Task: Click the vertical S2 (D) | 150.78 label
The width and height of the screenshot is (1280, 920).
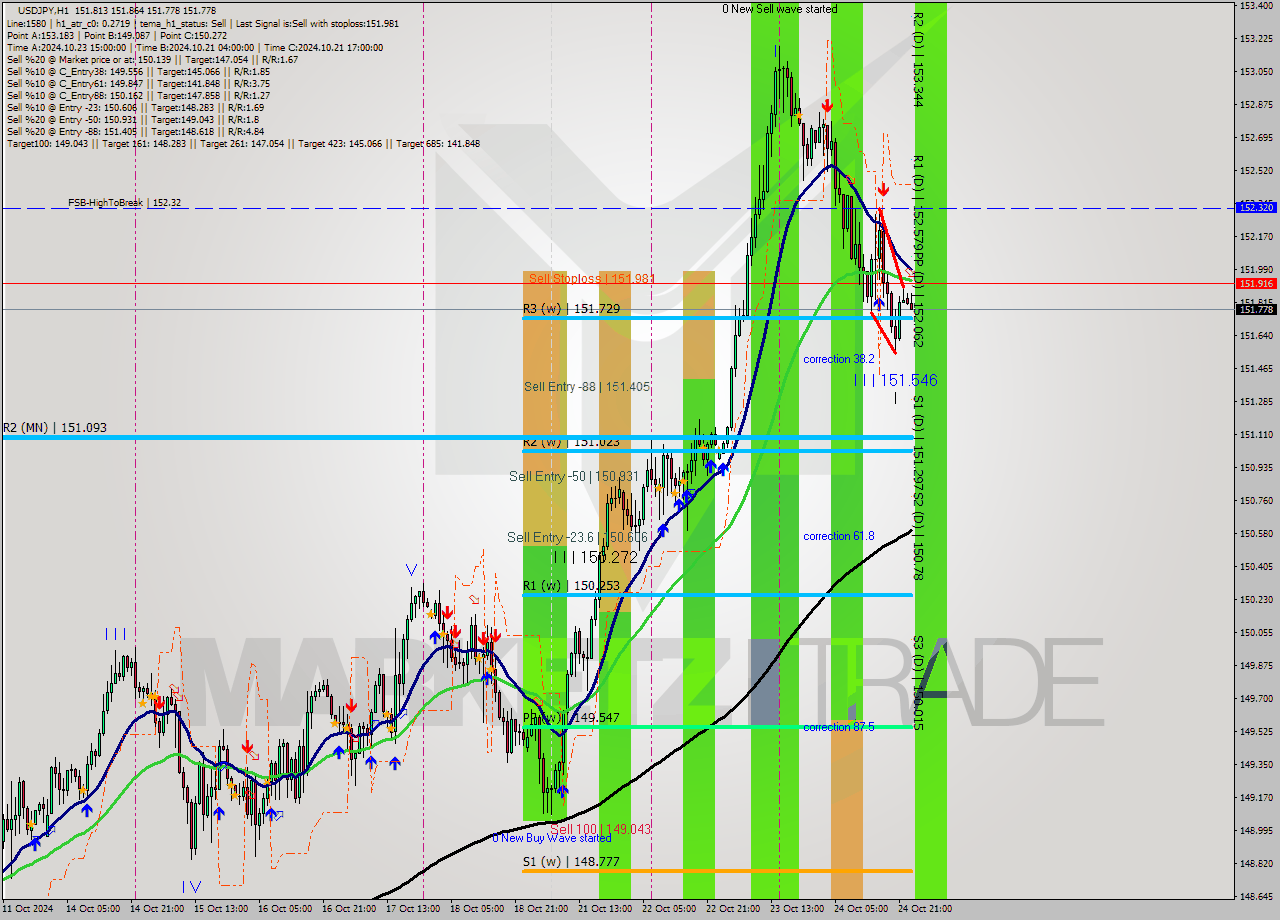Action: click(x=918, y=534)
